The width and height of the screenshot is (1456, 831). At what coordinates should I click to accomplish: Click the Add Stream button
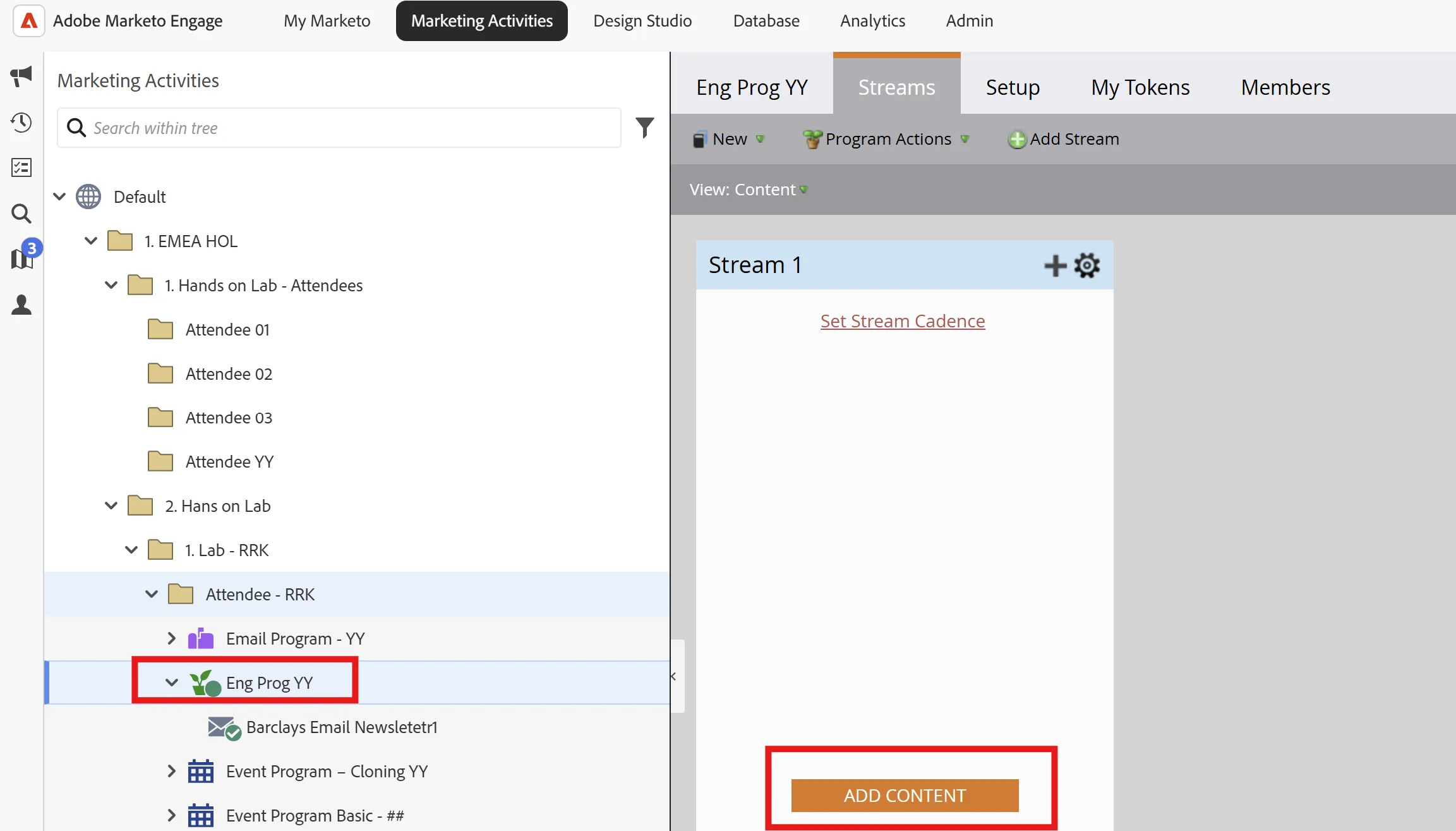1064,139
